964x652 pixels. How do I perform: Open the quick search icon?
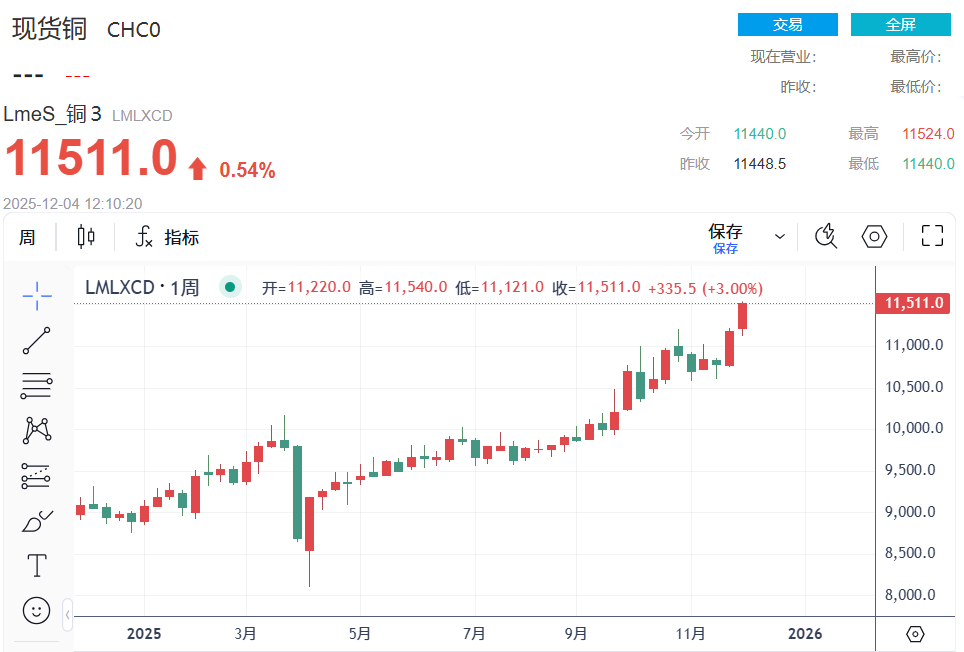point(826,237)
